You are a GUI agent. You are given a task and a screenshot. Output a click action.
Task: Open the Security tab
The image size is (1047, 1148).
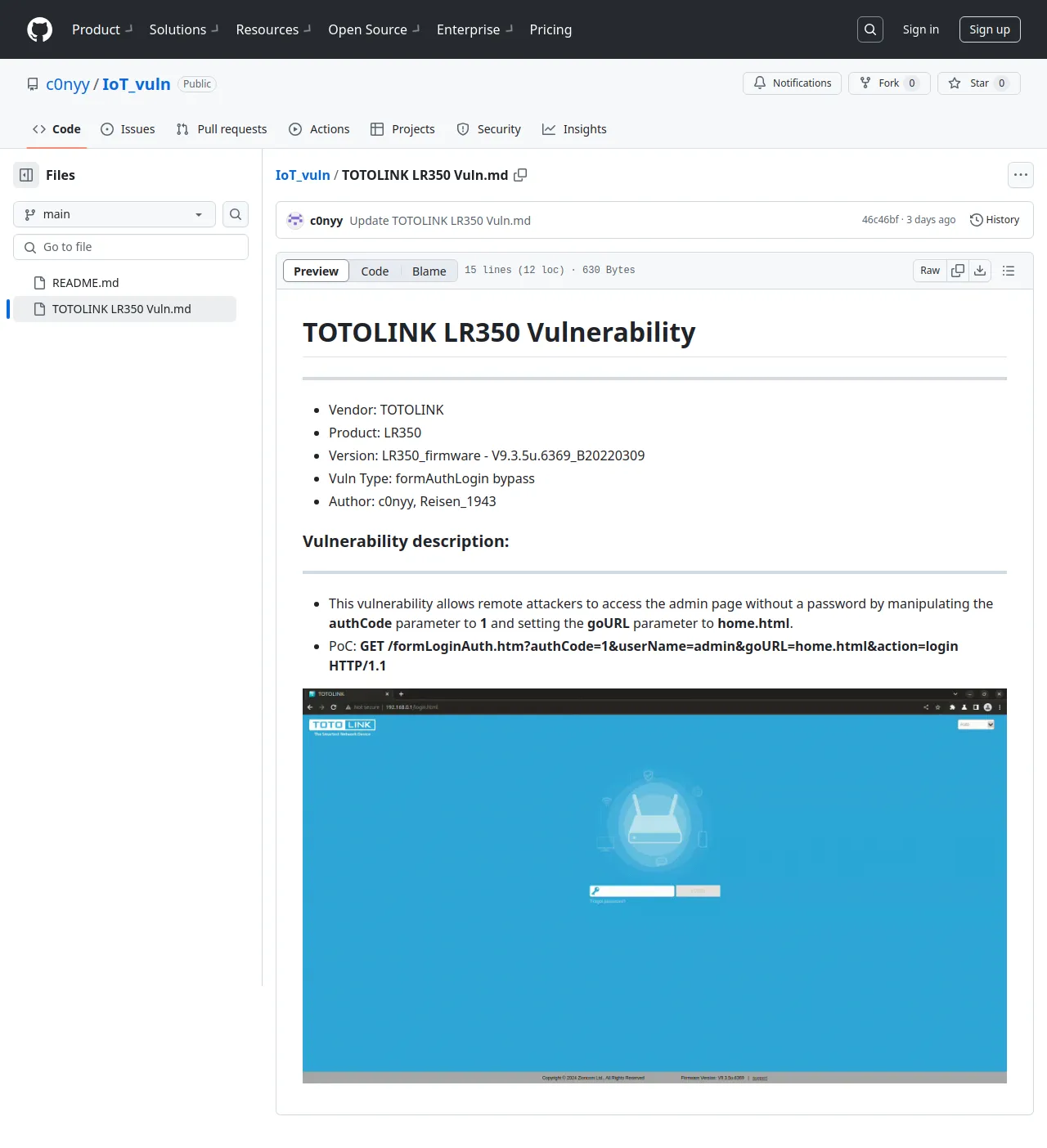click(x=488, y=129)
